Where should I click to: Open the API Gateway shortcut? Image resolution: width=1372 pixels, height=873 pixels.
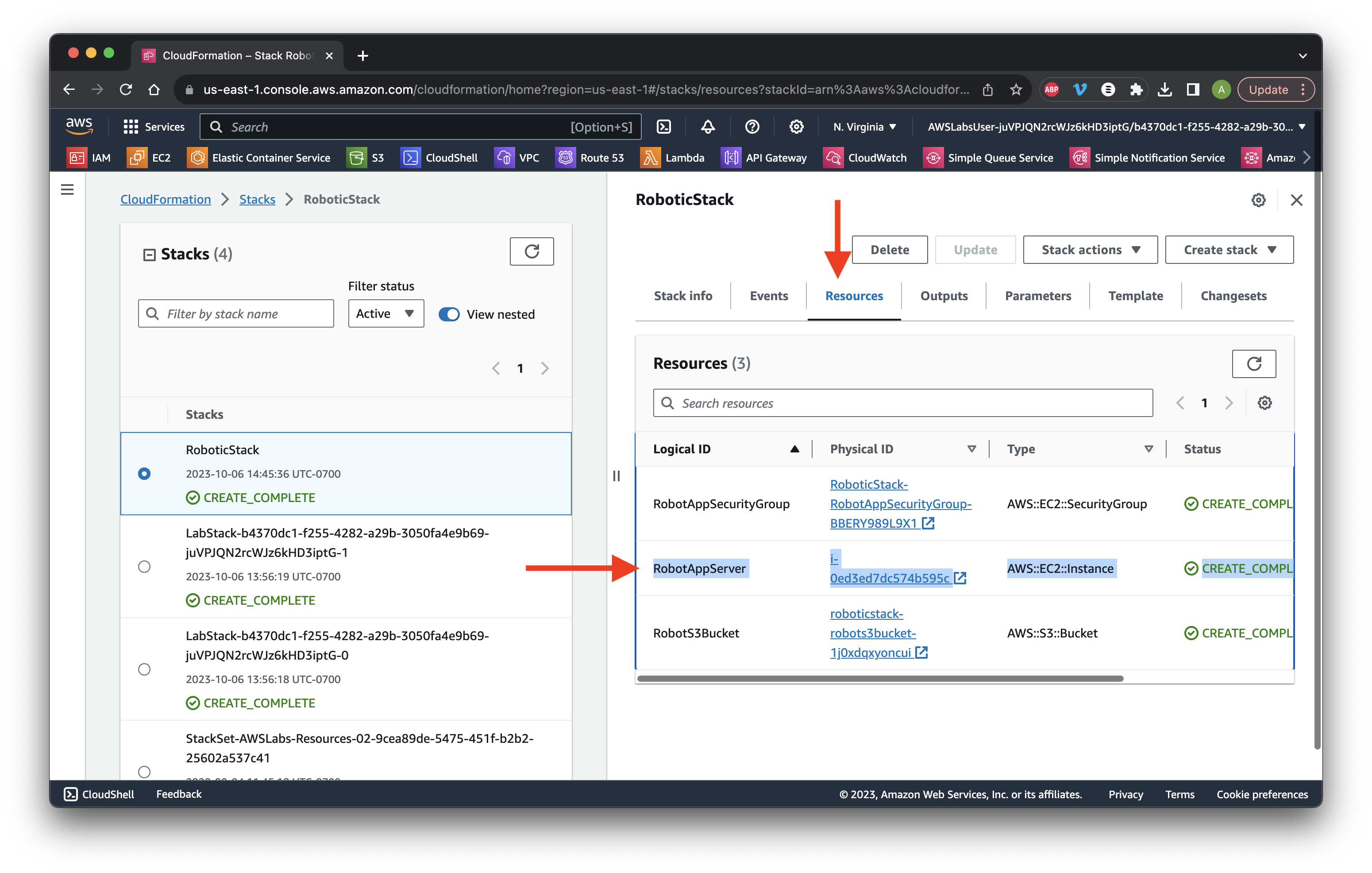point(764,158)
